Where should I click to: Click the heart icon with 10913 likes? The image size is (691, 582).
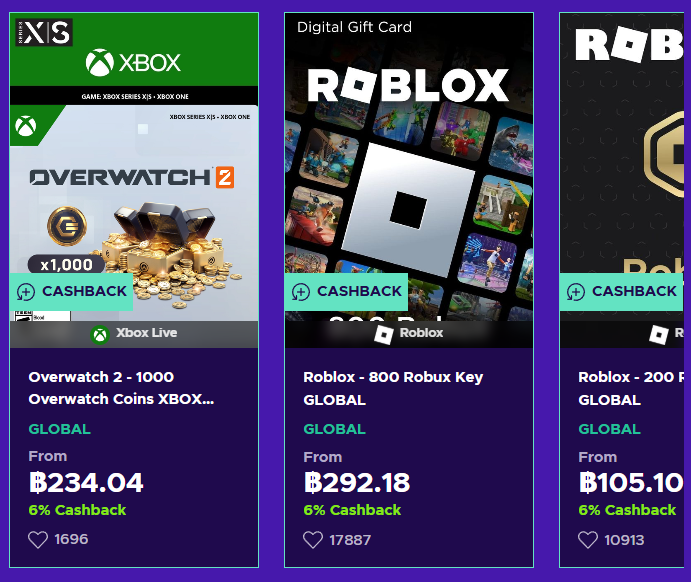[x=588, y=540]
